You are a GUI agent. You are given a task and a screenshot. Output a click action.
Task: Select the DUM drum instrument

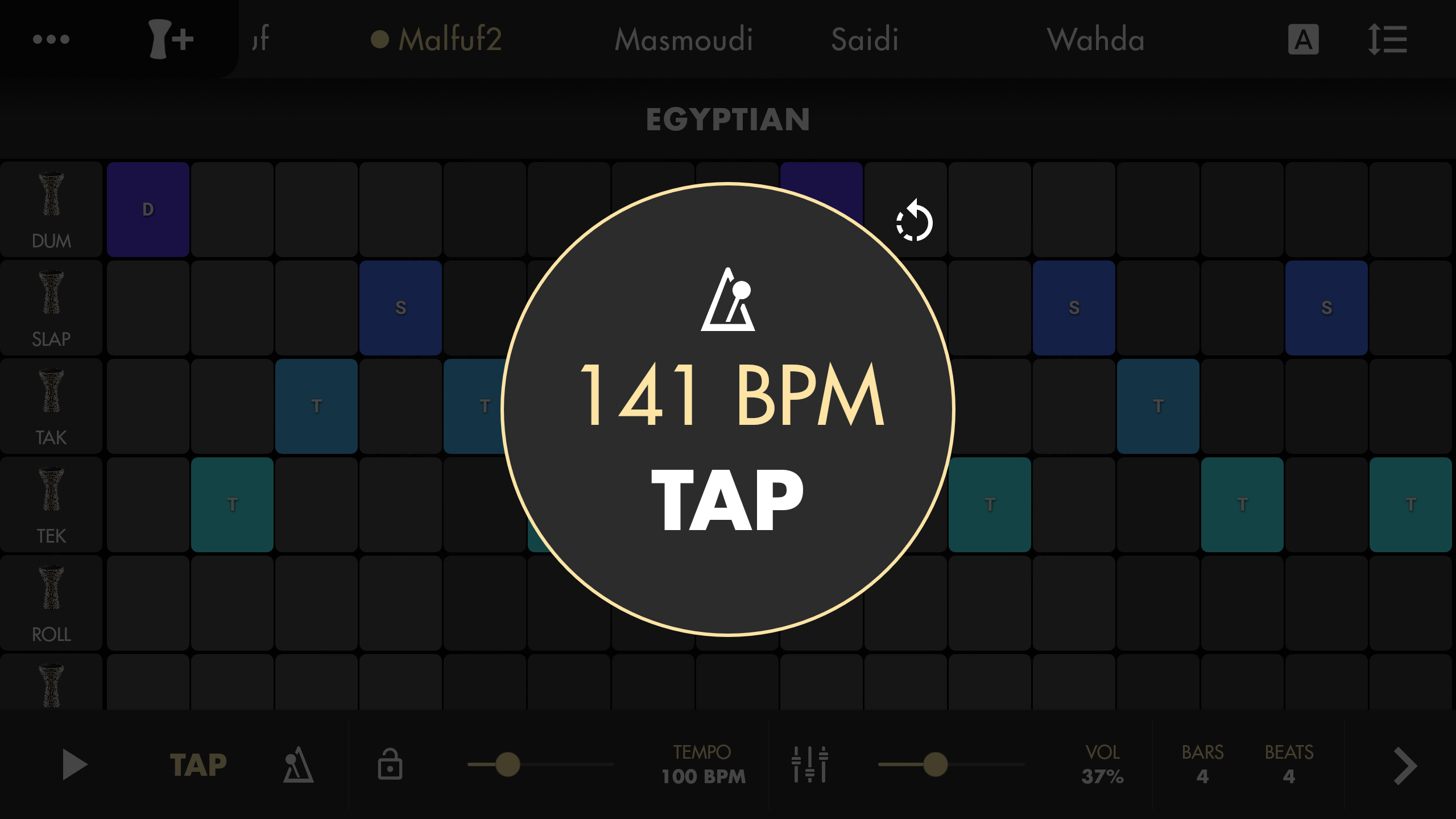(51, 210)
